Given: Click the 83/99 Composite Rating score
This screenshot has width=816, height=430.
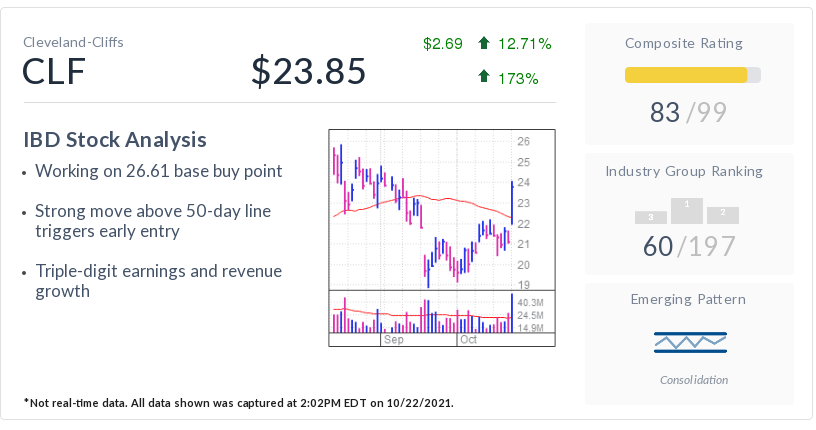Looking at the screenshot, I should coord(689,113).
